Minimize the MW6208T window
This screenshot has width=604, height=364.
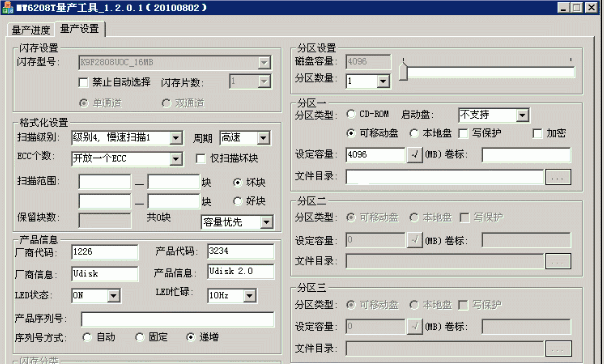tap(564, 8)
